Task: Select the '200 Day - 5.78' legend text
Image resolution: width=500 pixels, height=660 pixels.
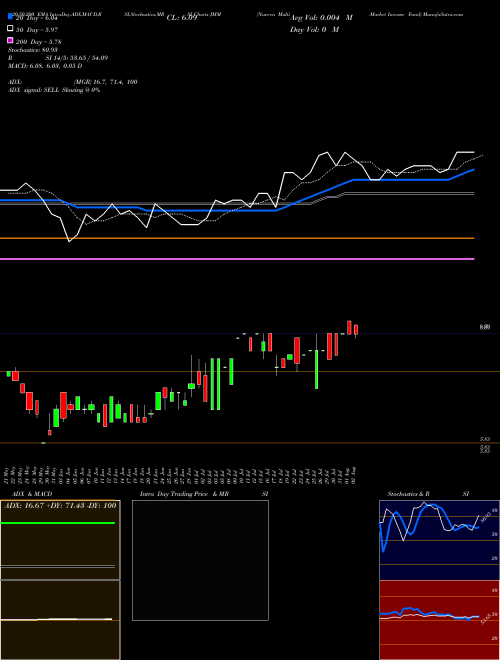Action: (38, 42)
